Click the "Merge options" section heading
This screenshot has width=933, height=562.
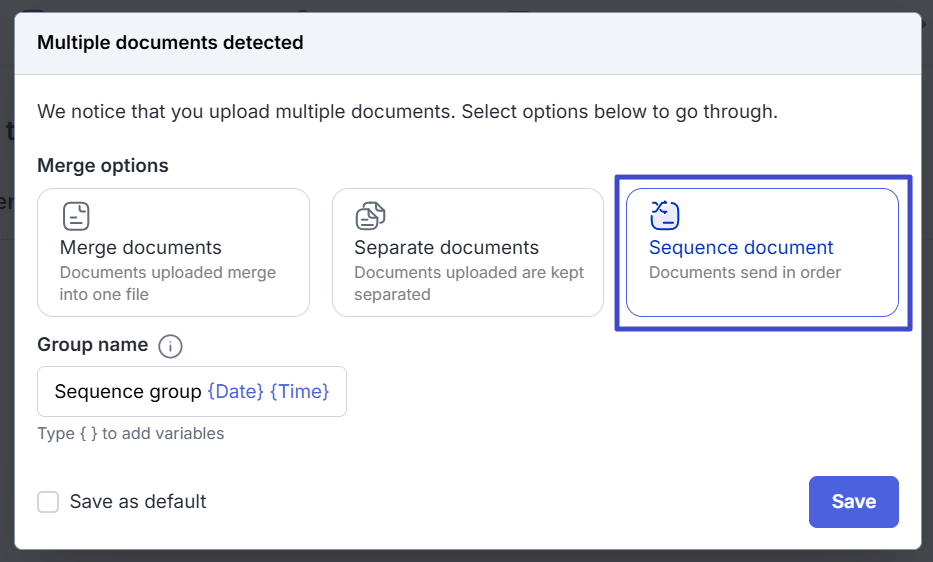click(x=102, y=165)
